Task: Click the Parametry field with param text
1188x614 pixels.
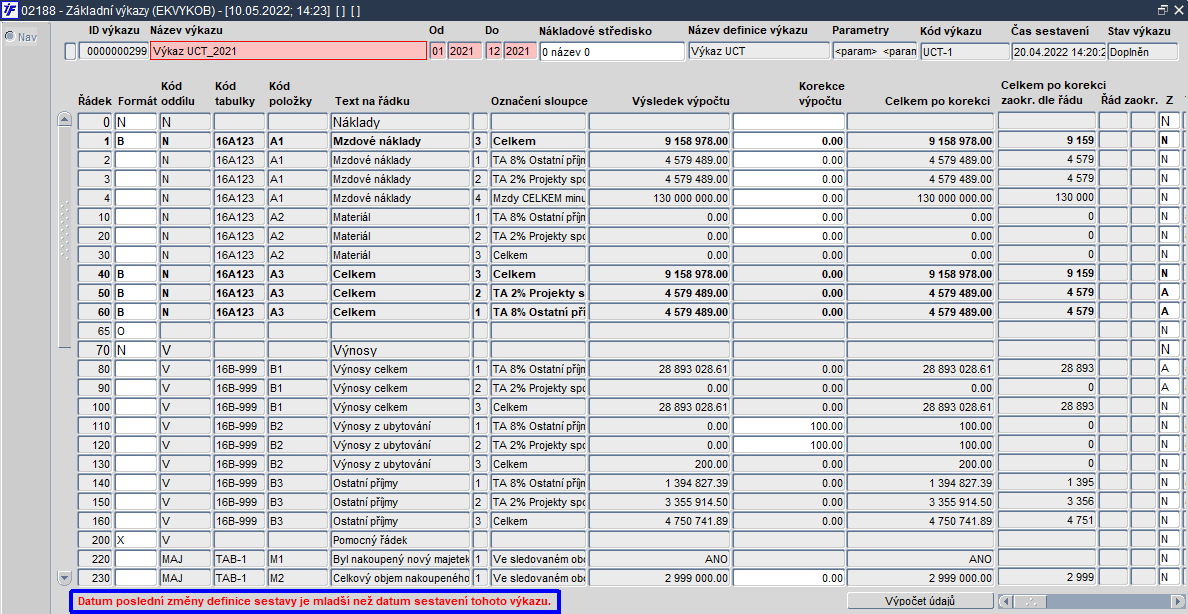Action: click(x=874, y=52)
